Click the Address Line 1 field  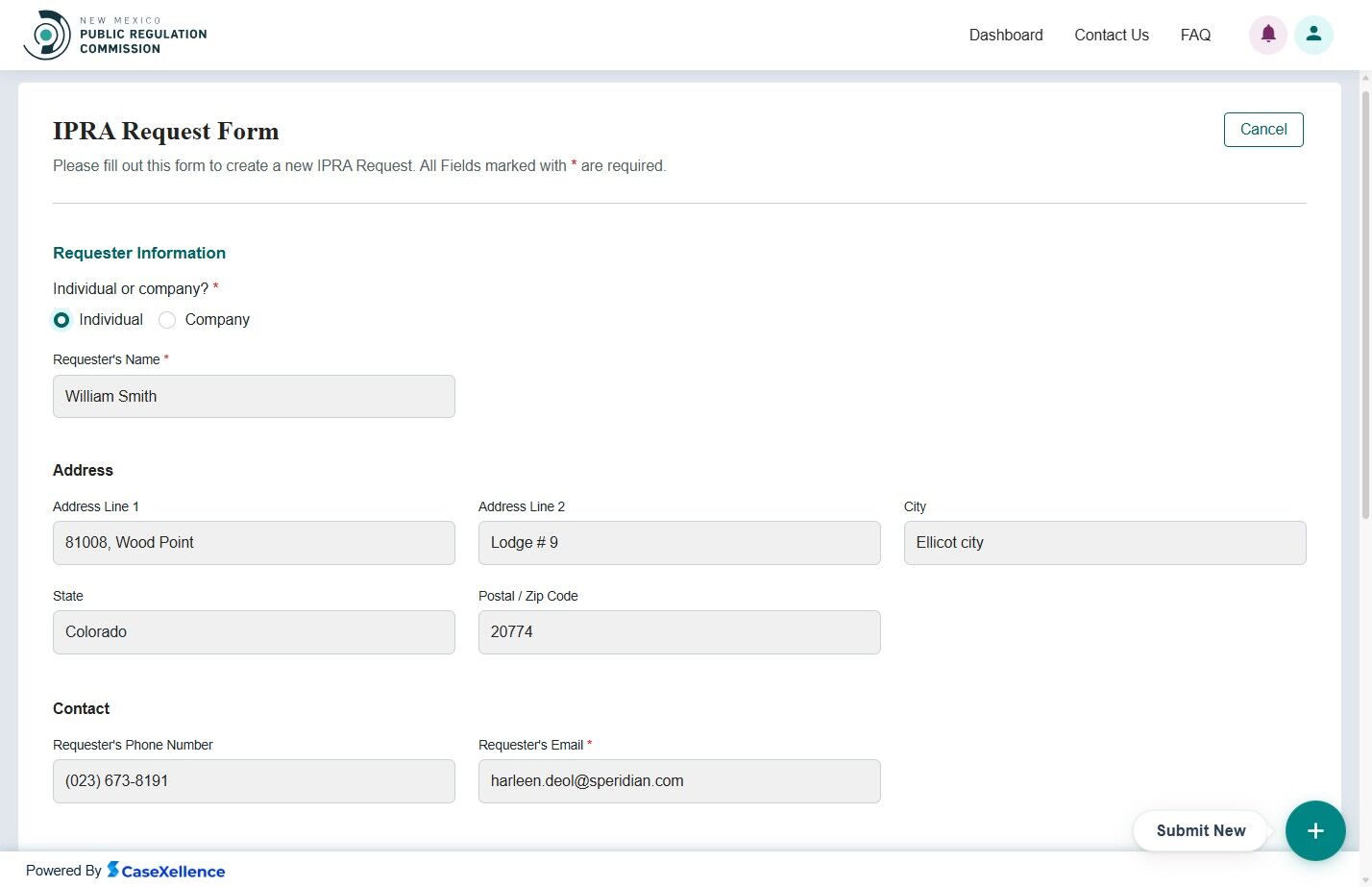(254, 542)
